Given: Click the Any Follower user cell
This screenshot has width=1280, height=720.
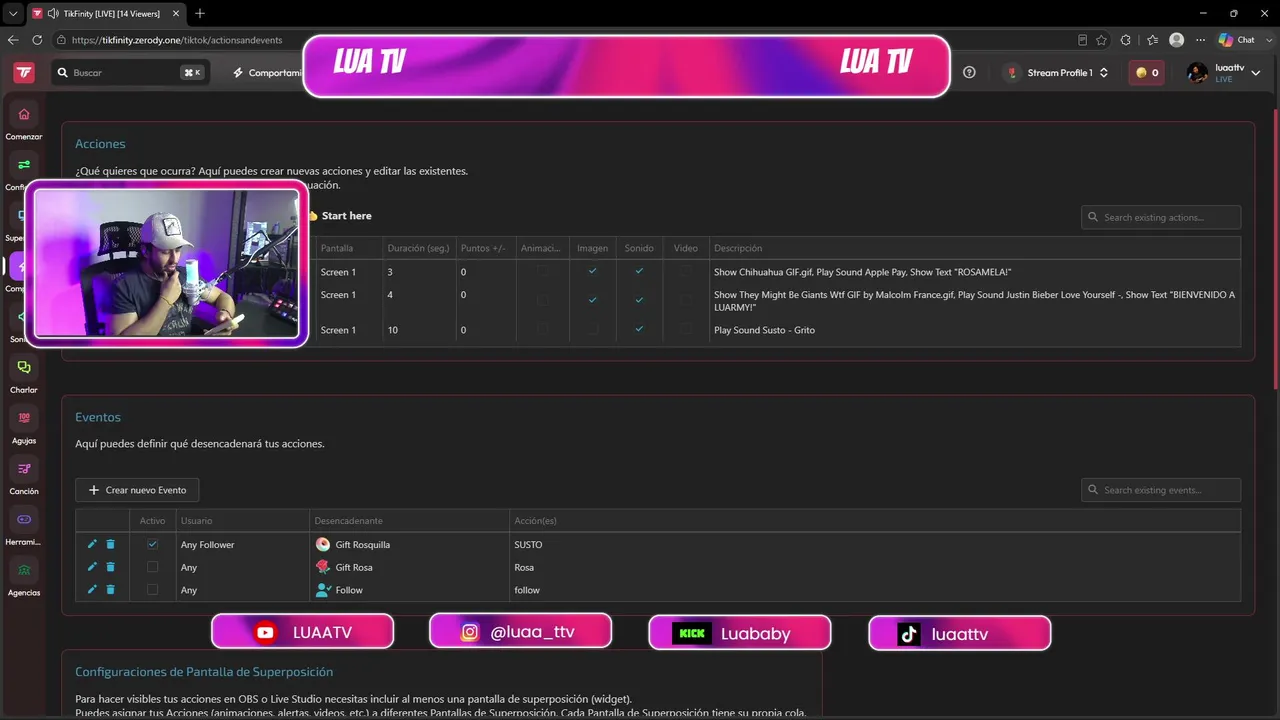Looking at the screenshot, I should point(207,545).
